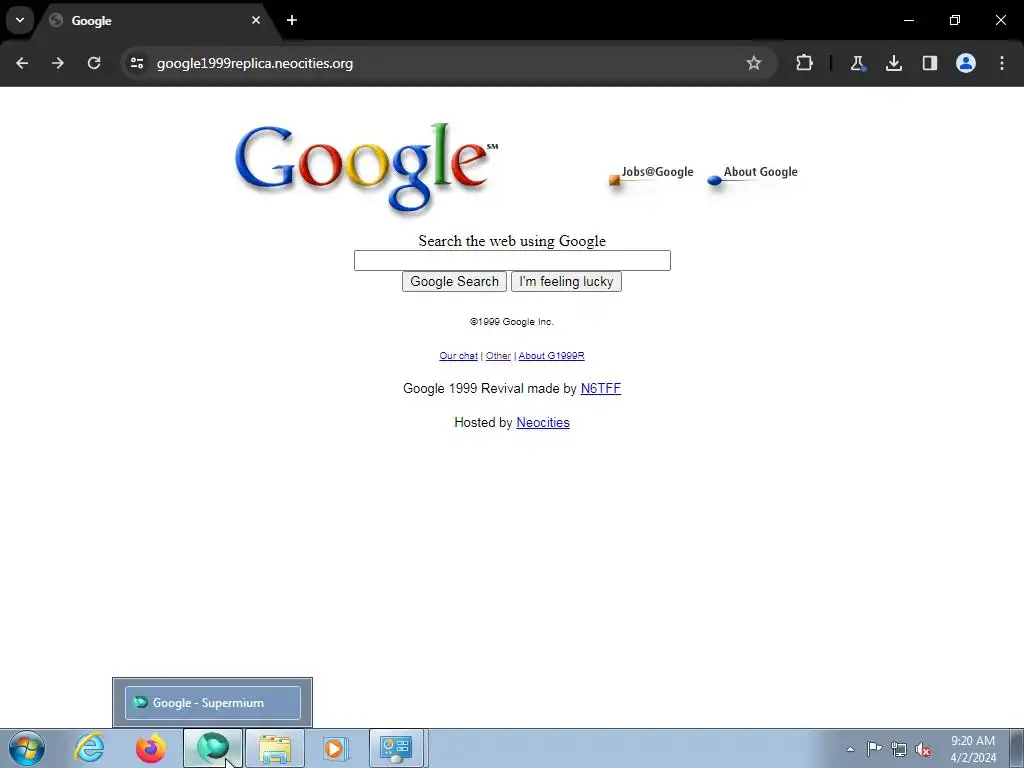The height and width of the screenshot is (768, 1024).
Task: Open the Control Panel taskbar icon
Action: pos(396,748)
